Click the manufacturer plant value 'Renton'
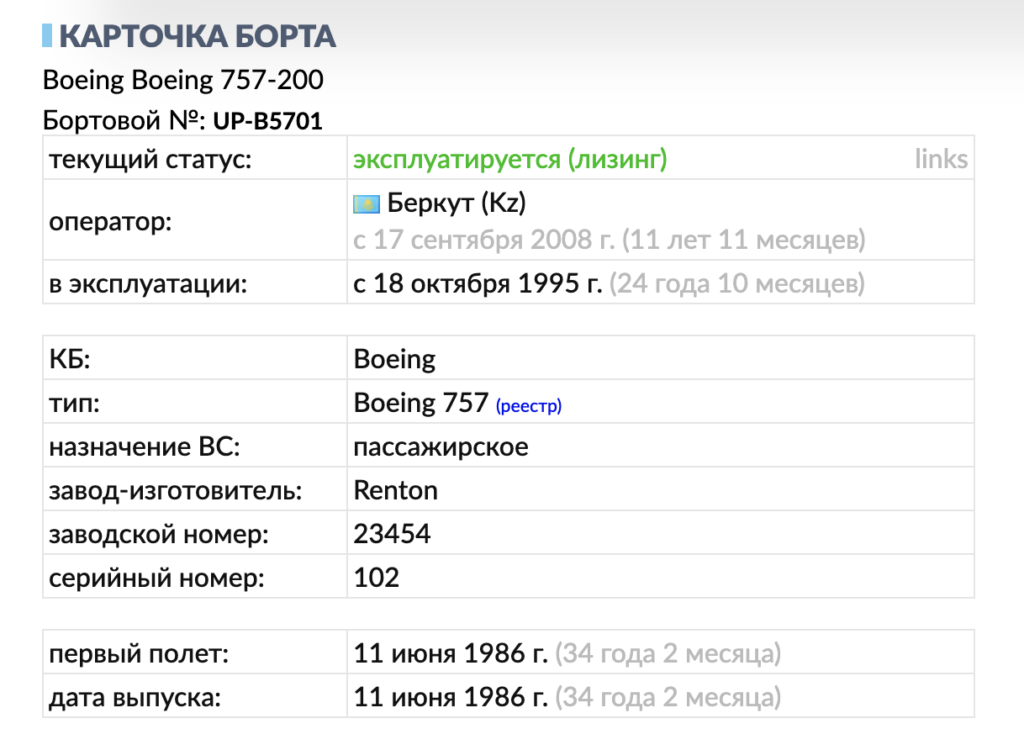Image resolution: width=1024 pixels, height=750 pixels. pyautogui.click(x=395, y=491)
